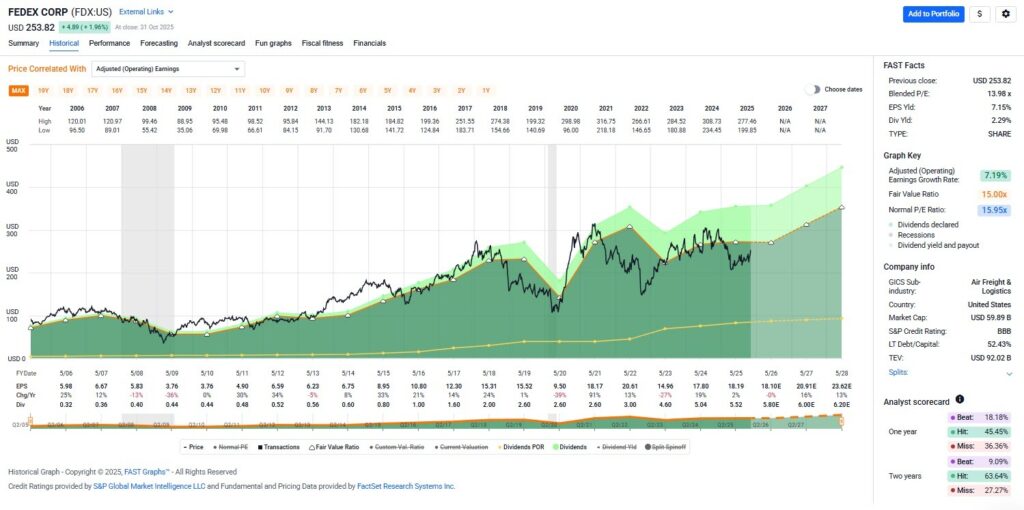Viewport: 1024px width, 510px height.
Task: Enable the Choose dates switch
Action: pyautogui.click(x=813, y=89)
